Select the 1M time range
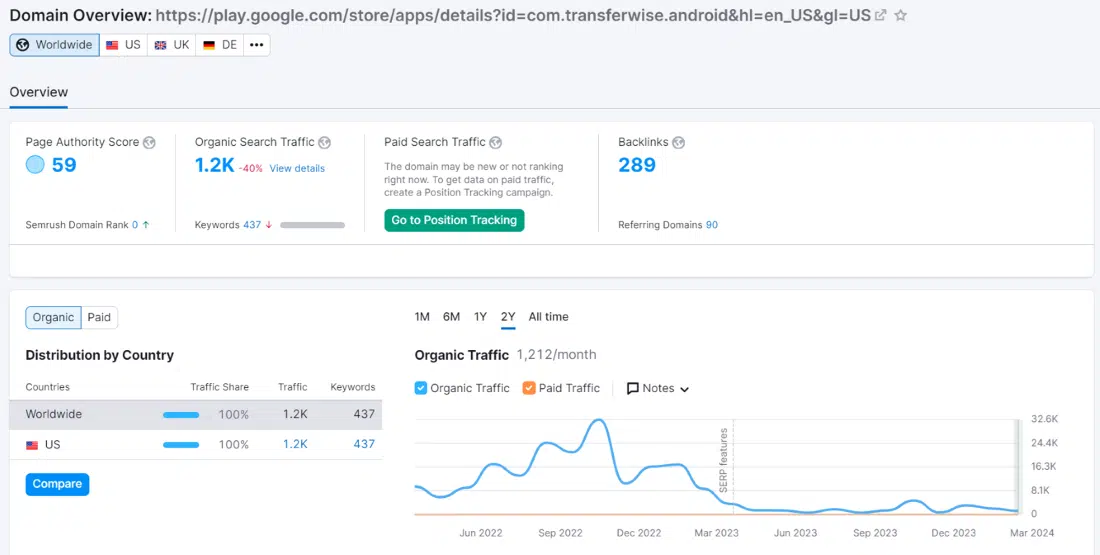Image resolution: width=1100 pixels, height=555 pixels. pos(422,317)
